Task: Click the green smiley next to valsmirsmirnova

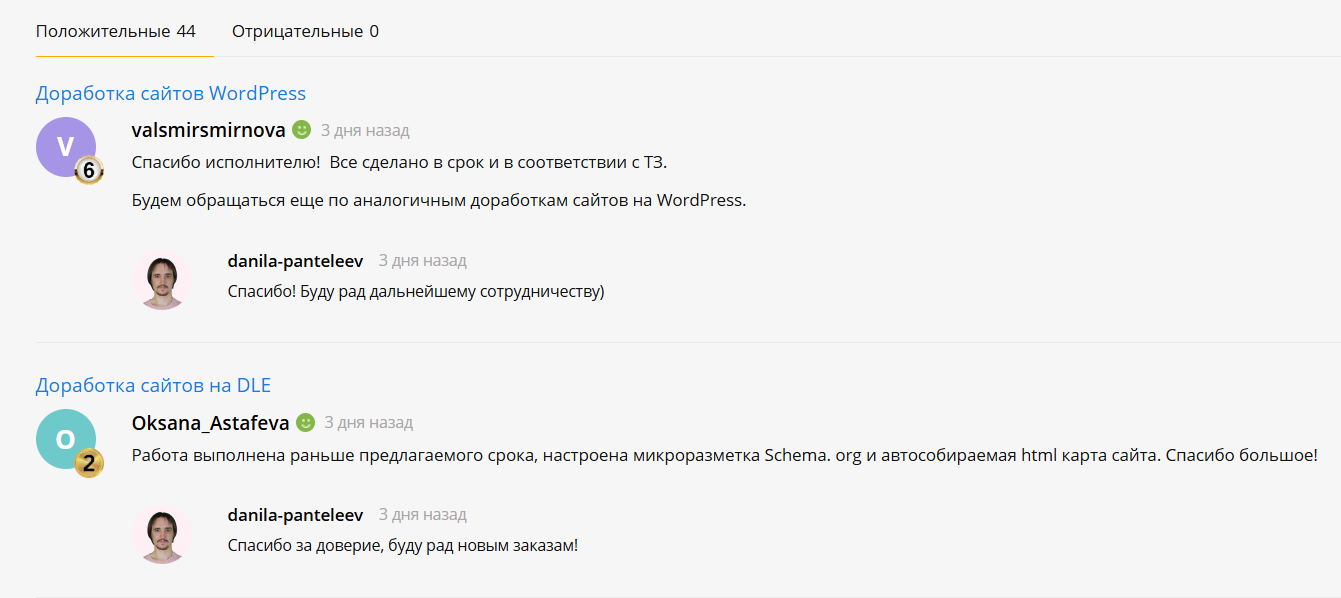Action: point(302,130)
